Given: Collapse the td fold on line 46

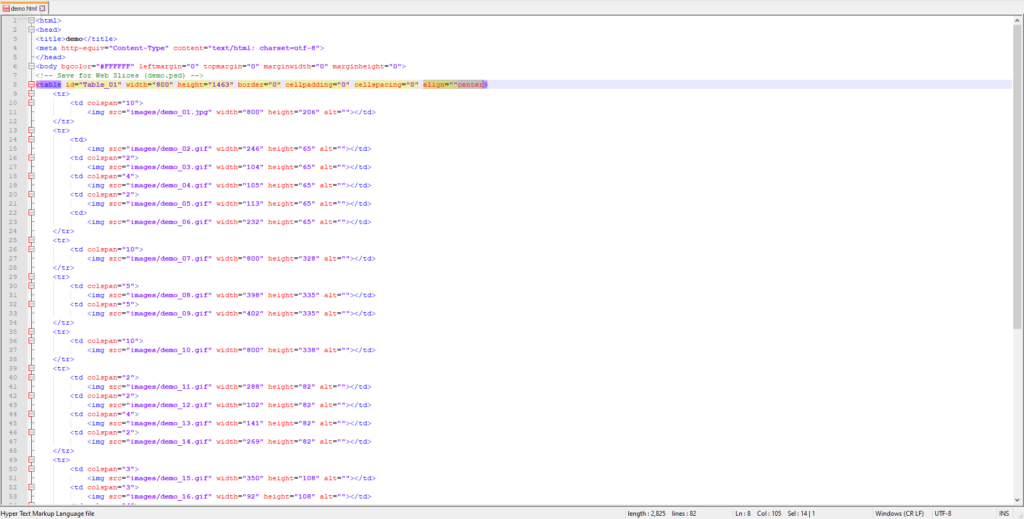Looking at the screenshot, I should pos(31,432).
